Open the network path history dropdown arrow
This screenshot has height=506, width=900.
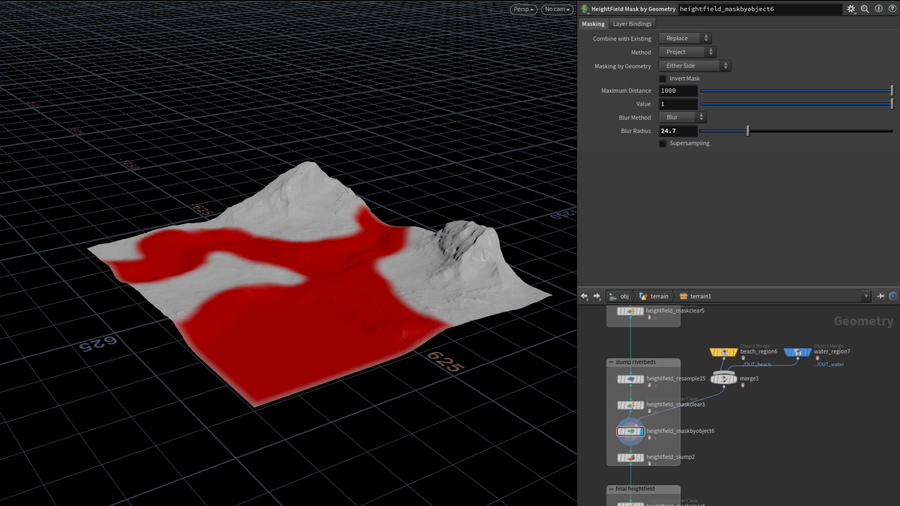(x=866, y=296)
